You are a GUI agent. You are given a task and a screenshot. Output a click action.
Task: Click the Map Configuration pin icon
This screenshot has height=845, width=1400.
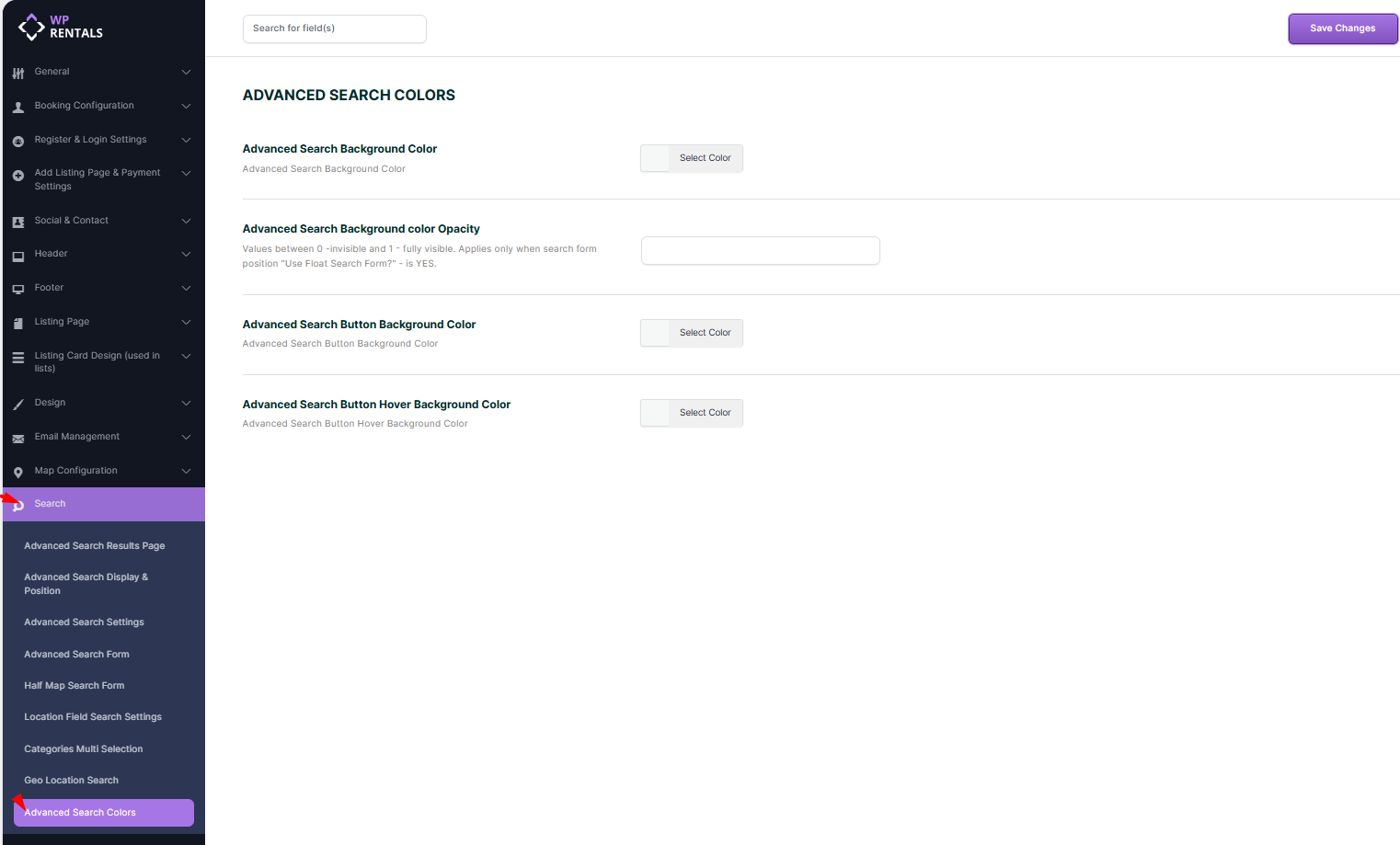18,472
